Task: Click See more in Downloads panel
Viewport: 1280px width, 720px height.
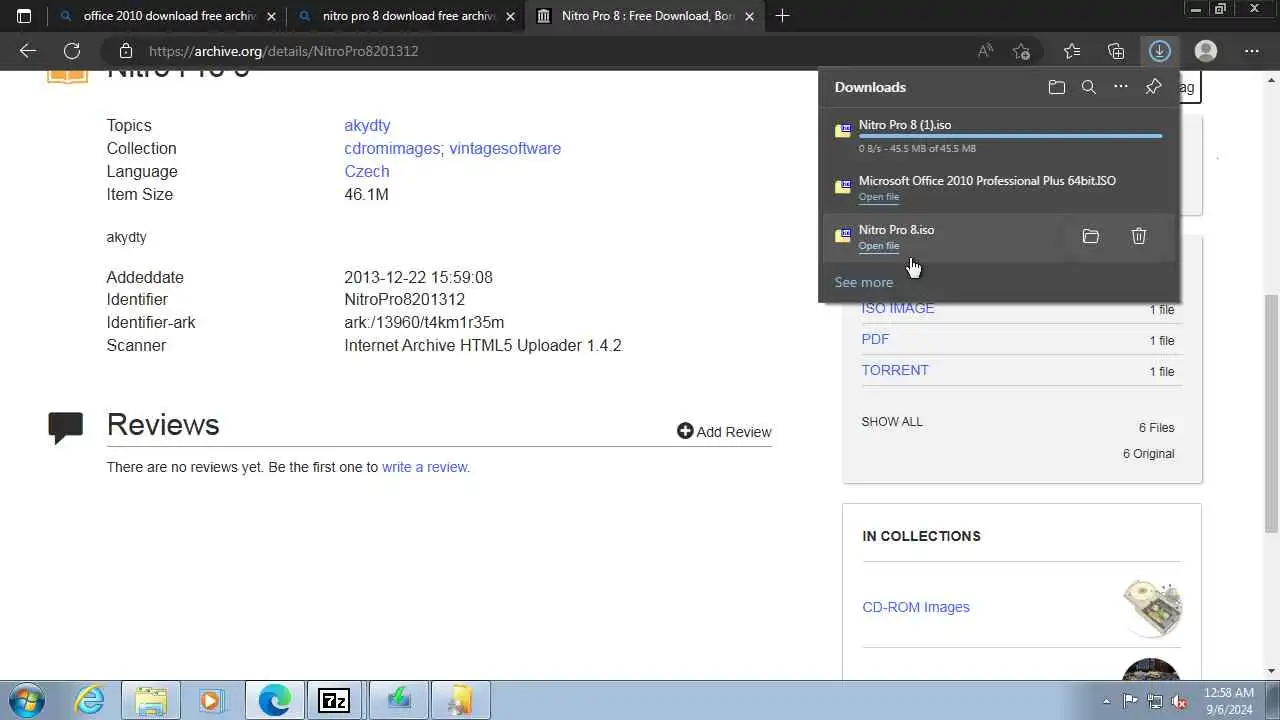Action: (864, 282)
